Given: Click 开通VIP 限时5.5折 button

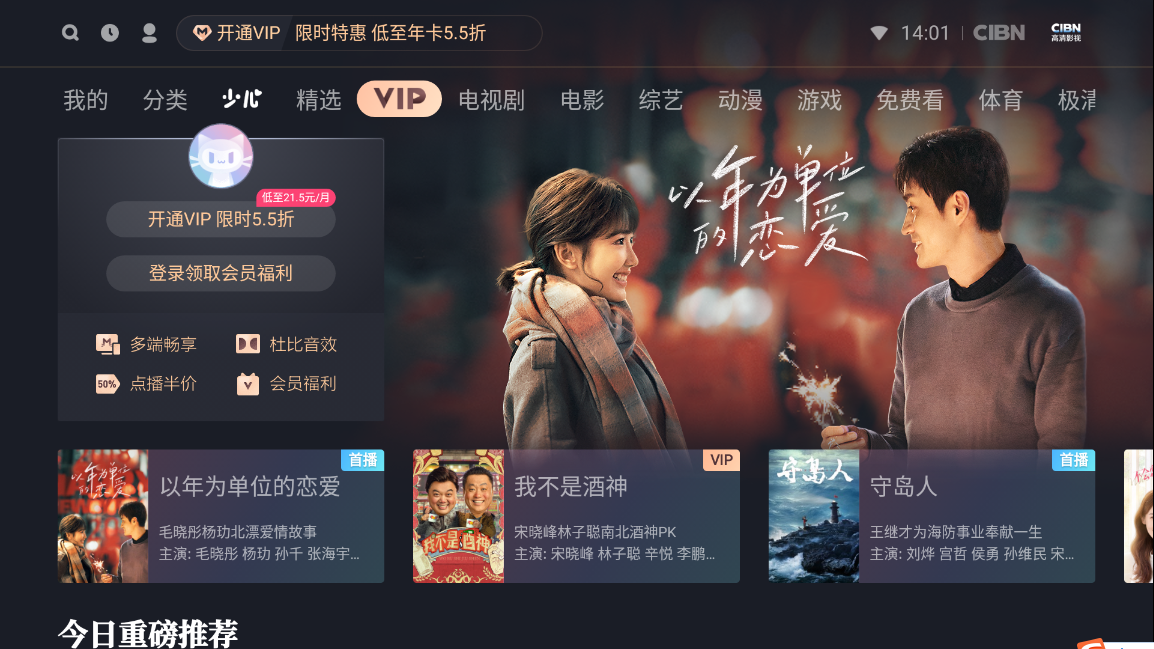Looking at the screenshot, I should coord(221,219).
